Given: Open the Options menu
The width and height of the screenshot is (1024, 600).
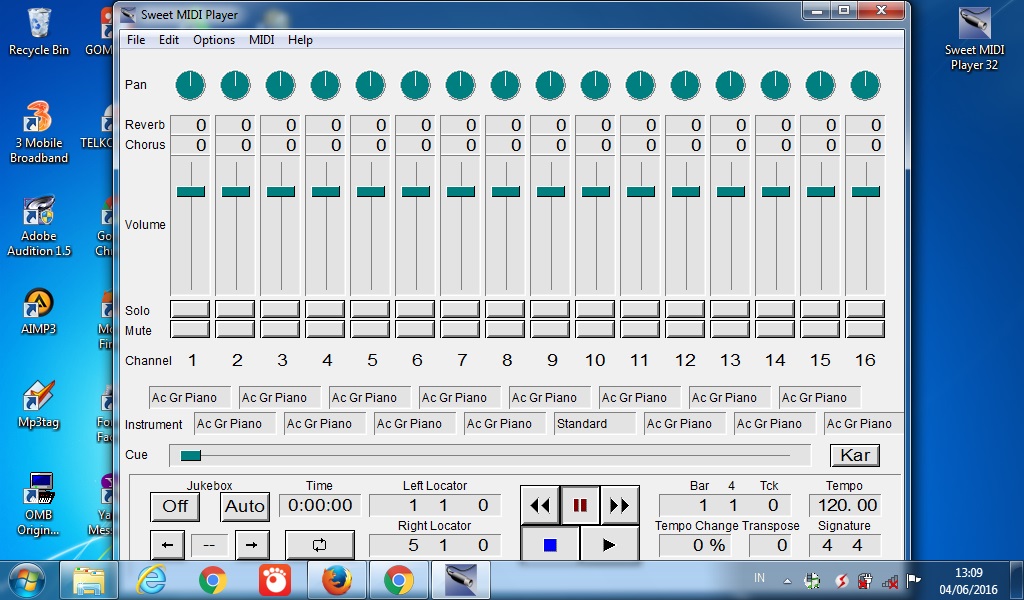Looking at the screenshot, I should (214, 40).
